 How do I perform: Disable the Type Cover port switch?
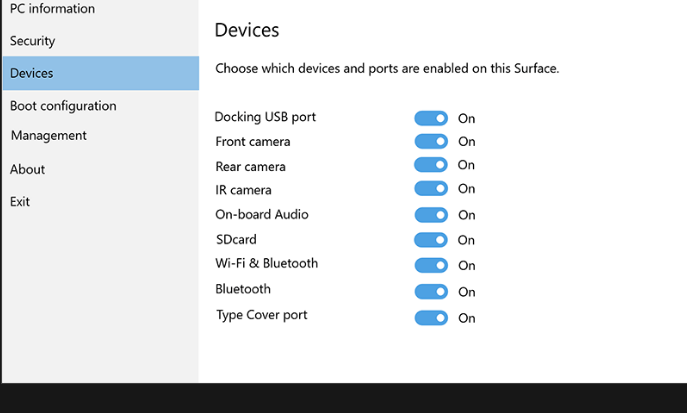[x=431, y=318]
